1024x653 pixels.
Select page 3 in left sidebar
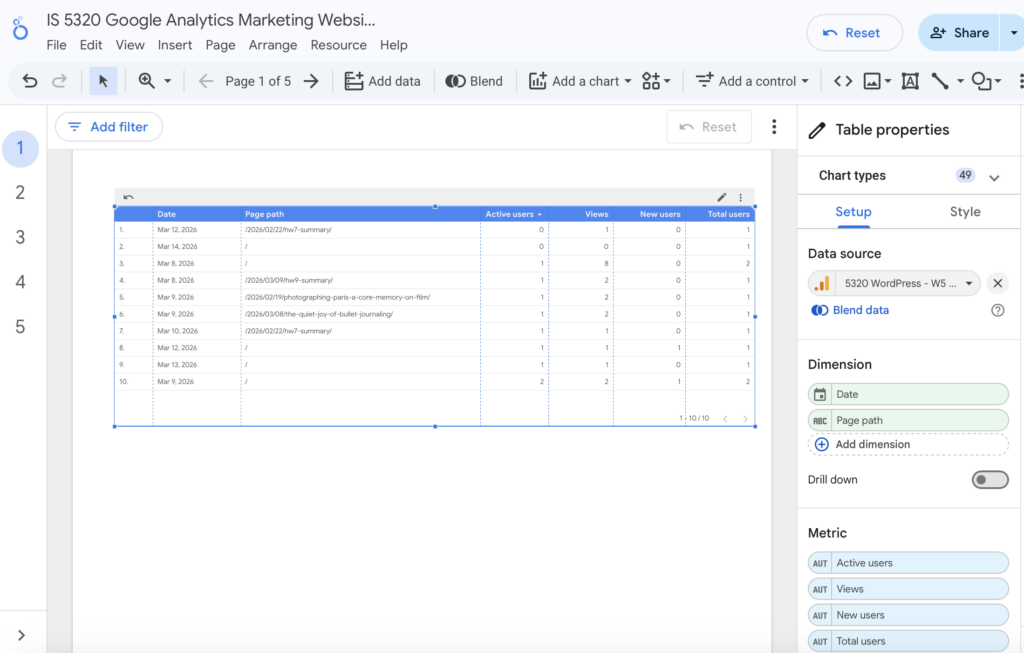pos(20,237)
